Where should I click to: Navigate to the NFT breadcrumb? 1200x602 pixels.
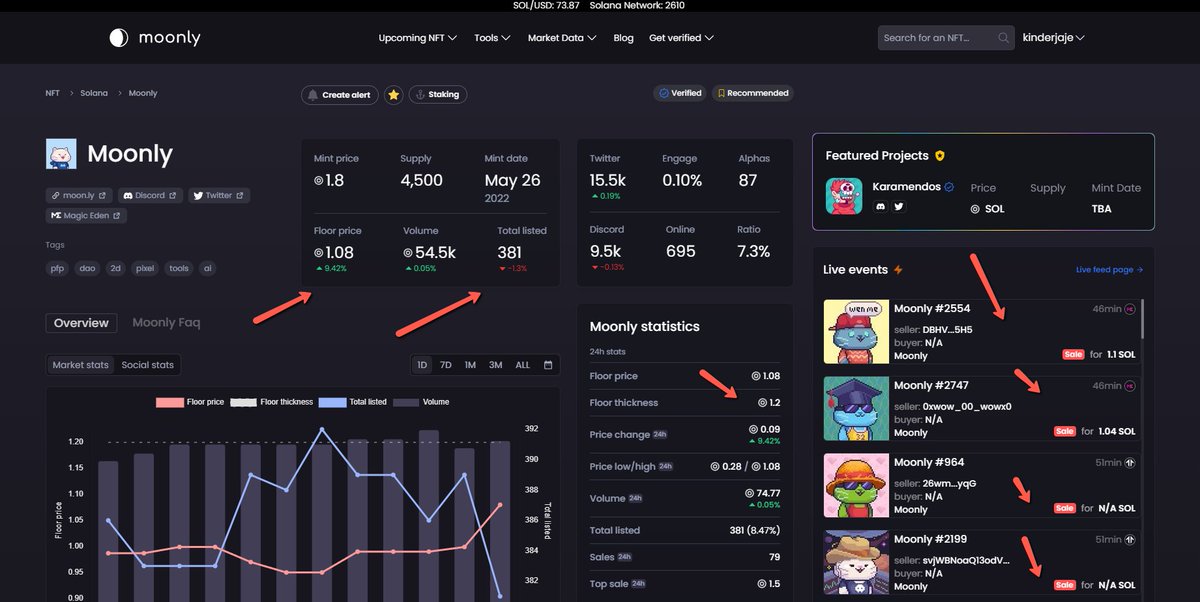[x=52, y=93]
